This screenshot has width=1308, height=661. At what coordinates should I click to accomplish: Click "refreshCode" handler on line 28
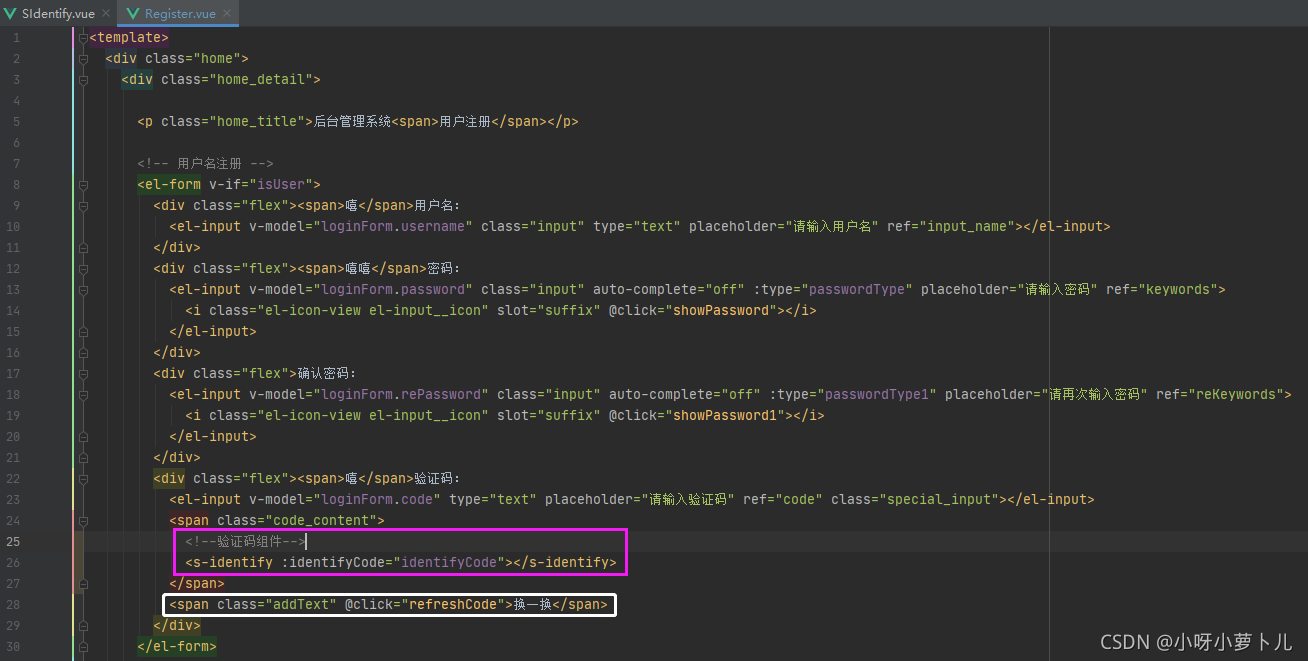tap(453, 605)
